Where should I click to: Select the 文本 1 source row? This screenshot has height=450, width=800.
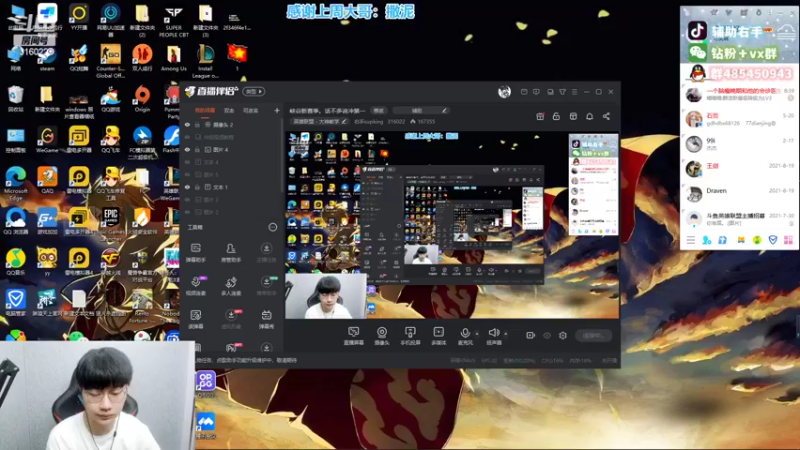coord(231,187)
